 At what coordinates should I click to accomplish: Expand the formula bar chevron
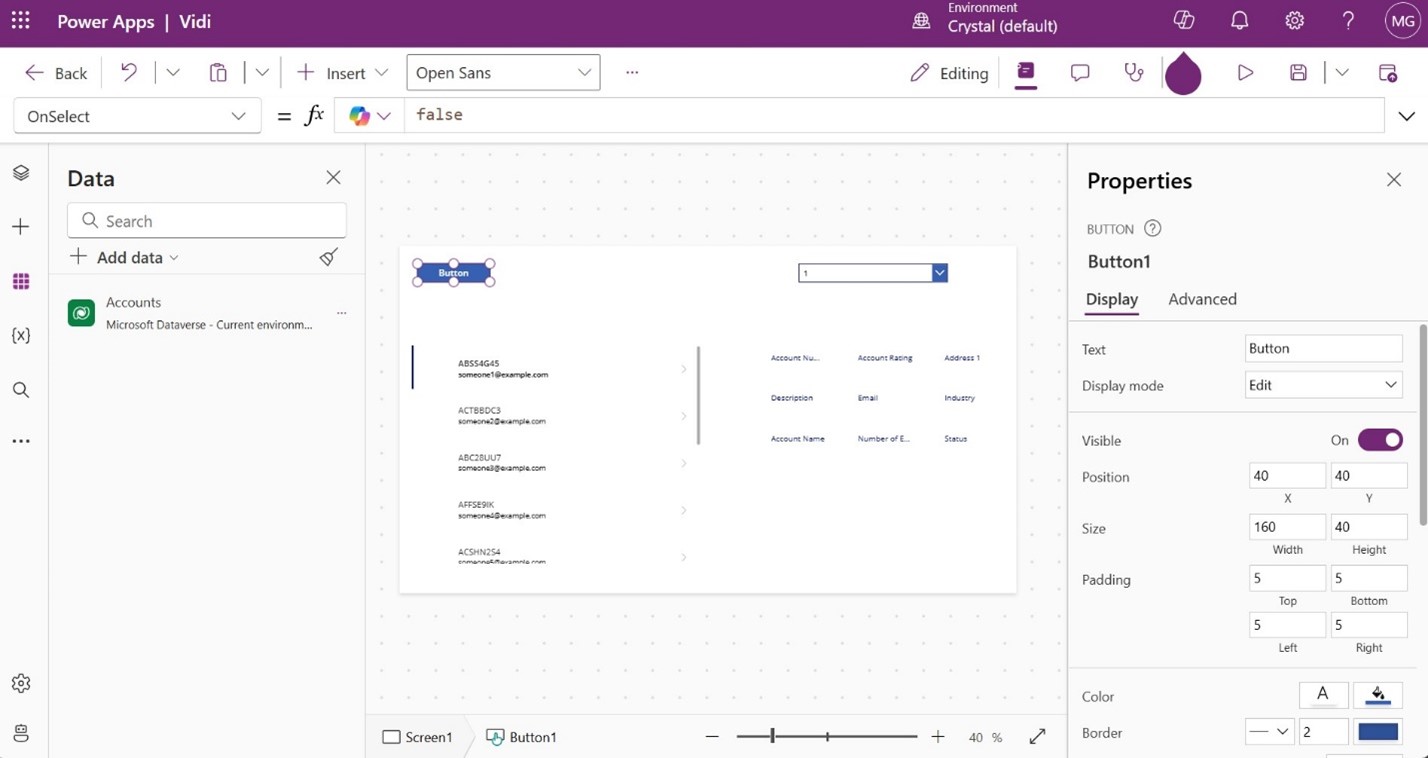tap(1406, 116)
